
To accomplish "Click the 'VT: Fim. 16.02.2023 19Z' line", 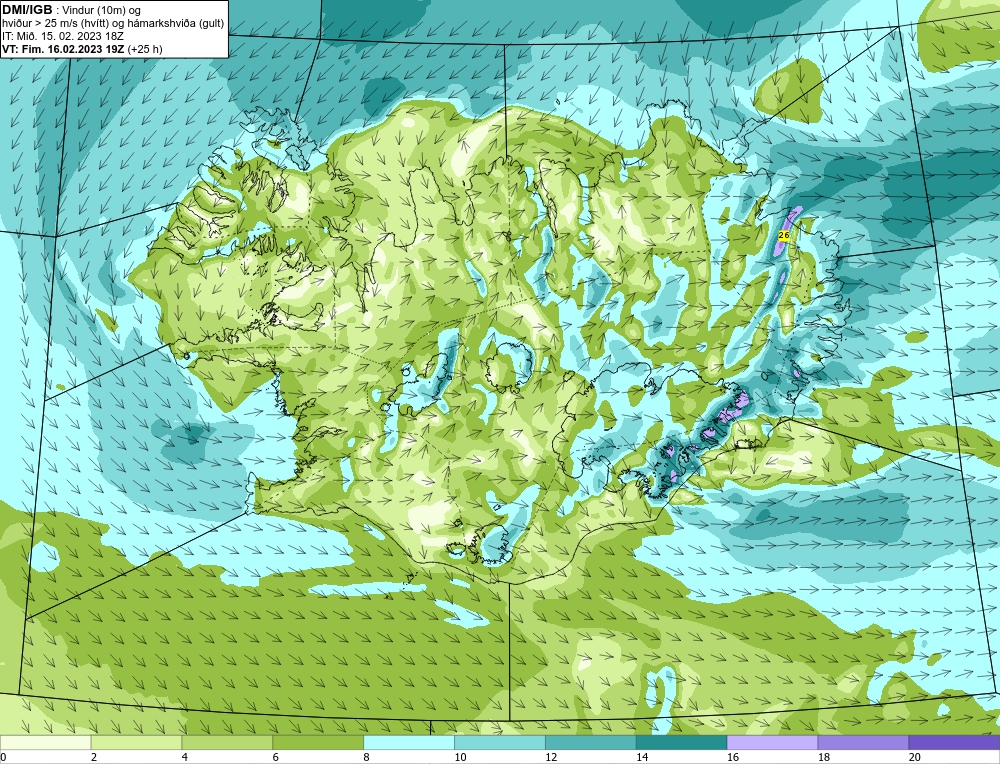I will pyautogui.click(x=63, y=48).
